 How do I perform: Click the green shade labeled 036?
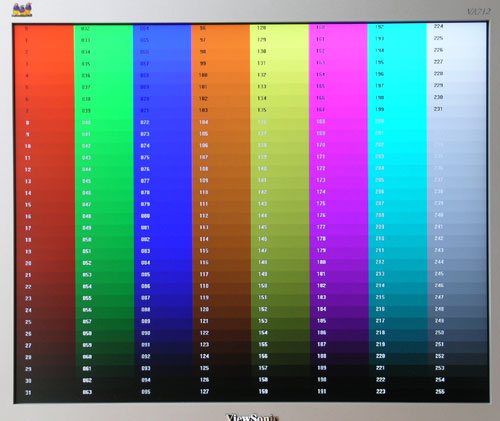pyautogui.click(x=103, y=76)
